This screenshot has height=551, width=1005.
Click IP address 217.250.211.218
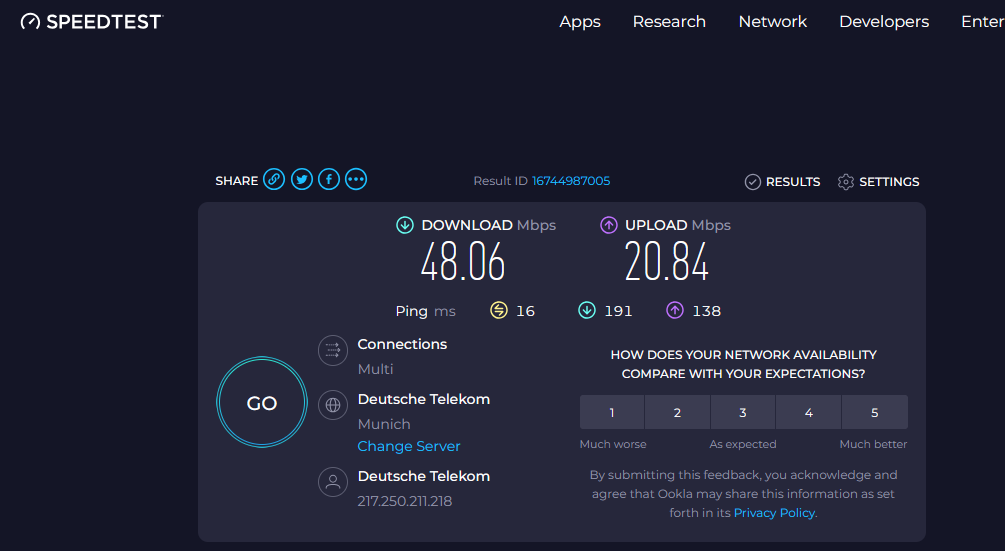(x=405, y=501)
